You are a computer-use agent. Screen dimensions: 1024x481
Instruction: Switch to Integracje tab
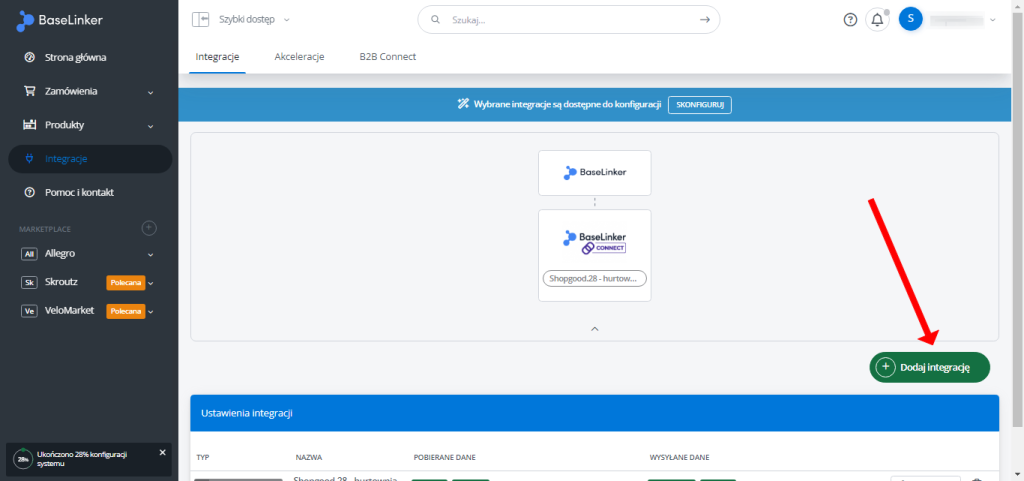(217, 57)
